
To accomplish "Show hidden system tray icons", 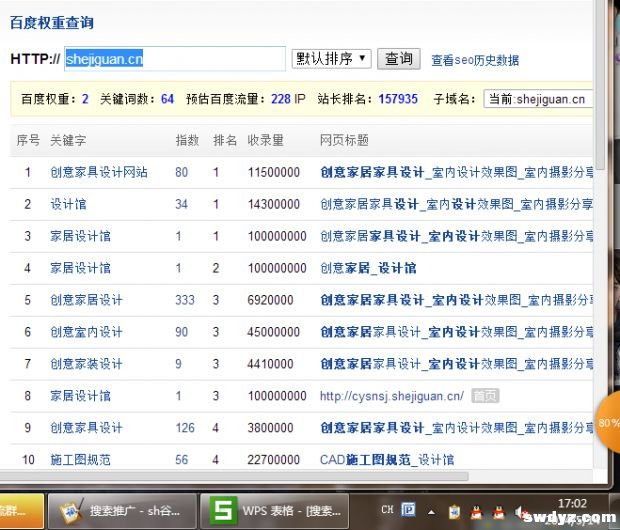I will (431, 513).
